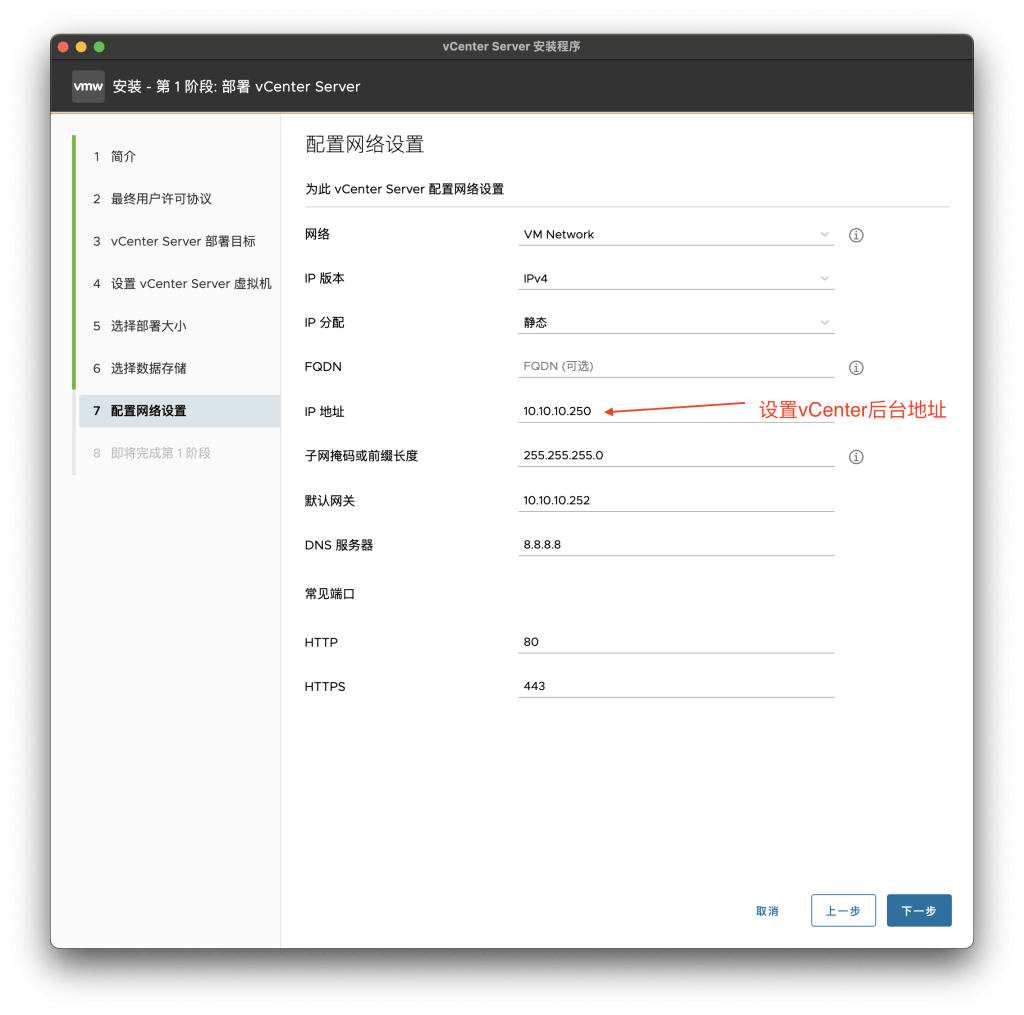This screenshot has height=1015, width=1024.
Task: Click the HTTP port field 80
Action: click(x=676, y=642)
